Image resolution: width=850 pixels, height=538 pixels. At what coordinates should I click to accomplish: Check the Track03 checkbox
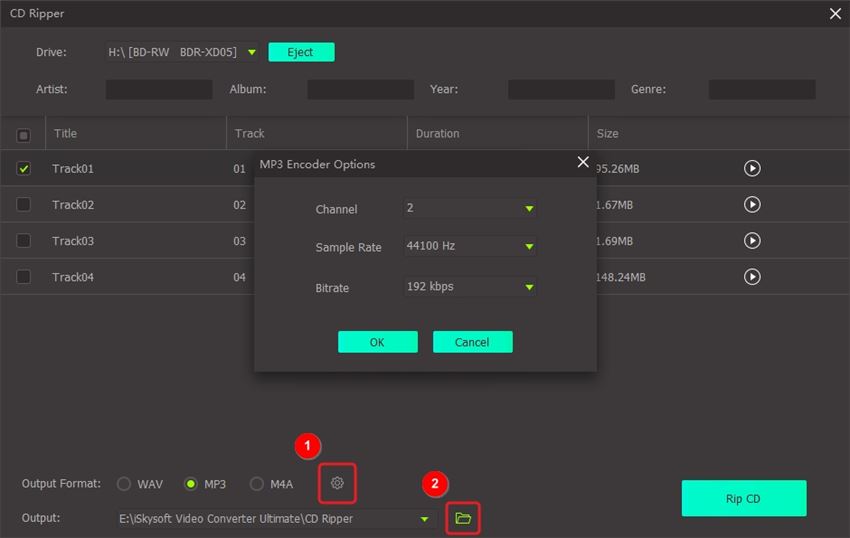[x=24, y=241]
